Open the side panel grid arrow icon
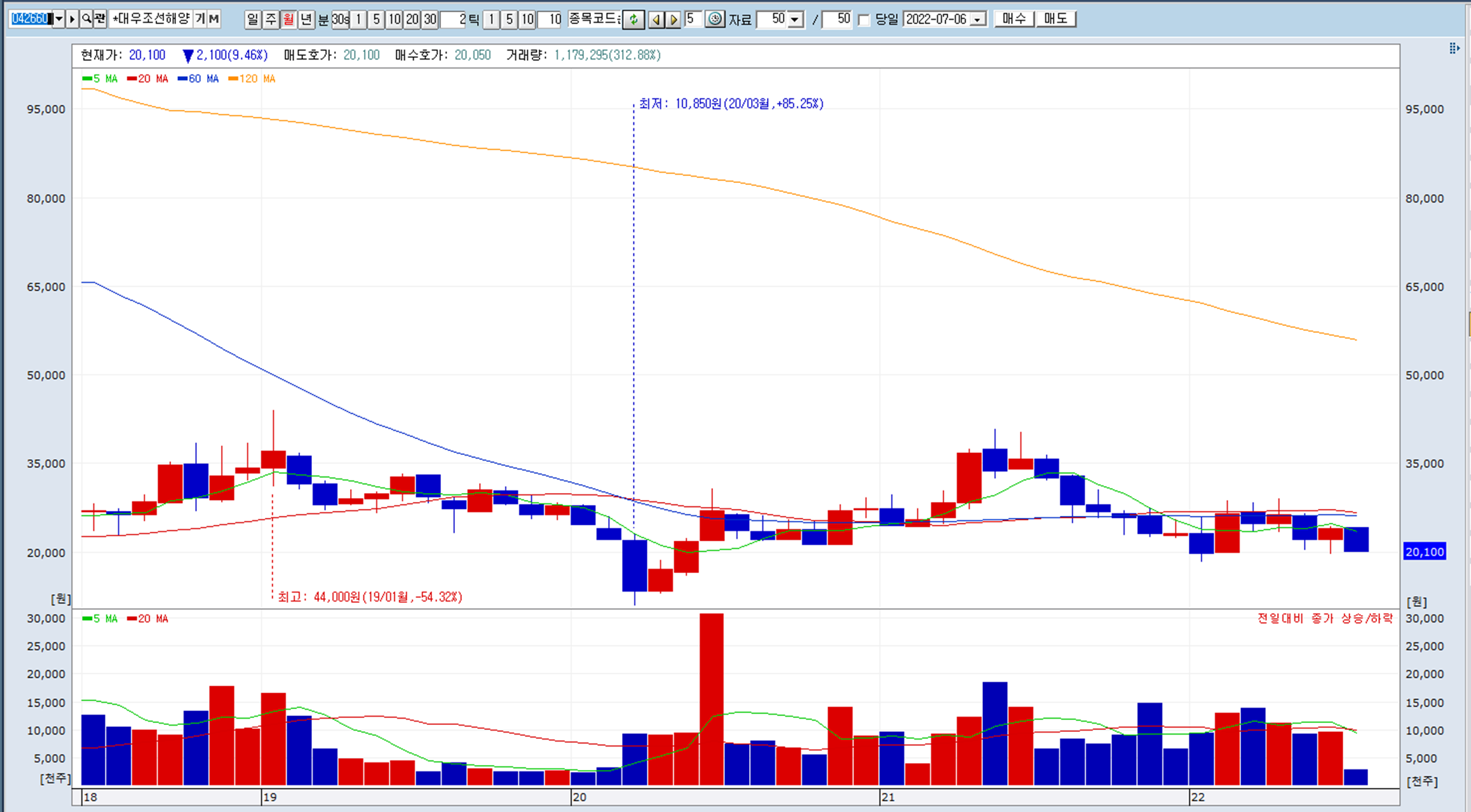 [x=1454, y=48]
